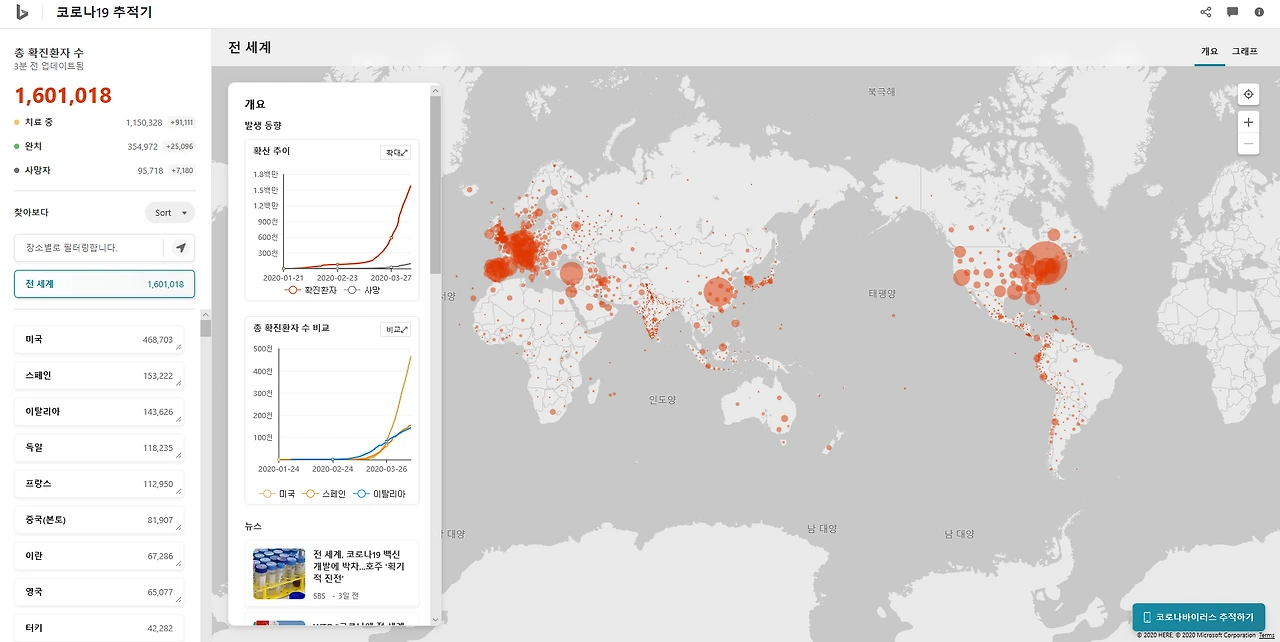Toggle the 사망 series in chart legend
The image size is (1280, 642).
362,290
